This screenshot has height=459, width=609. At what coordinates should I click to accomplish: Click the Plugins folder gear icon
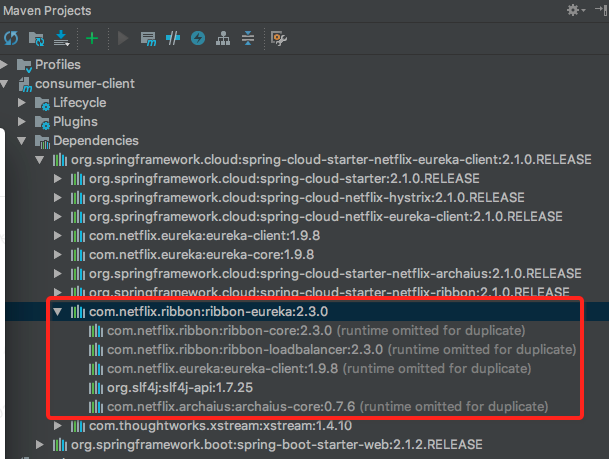[42, 123]
